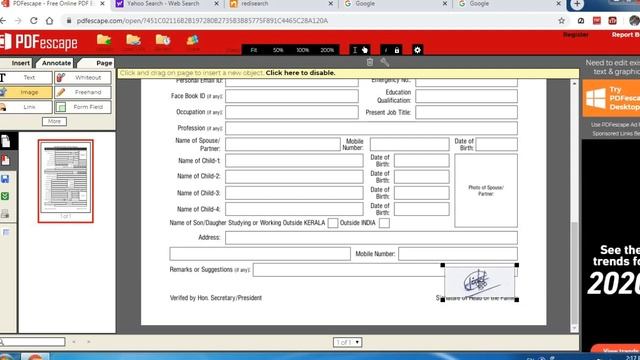This screenshot has height=360, width=640.
Task: Open the Try PDFescape Desktop ad
Action: coord(611,98)
